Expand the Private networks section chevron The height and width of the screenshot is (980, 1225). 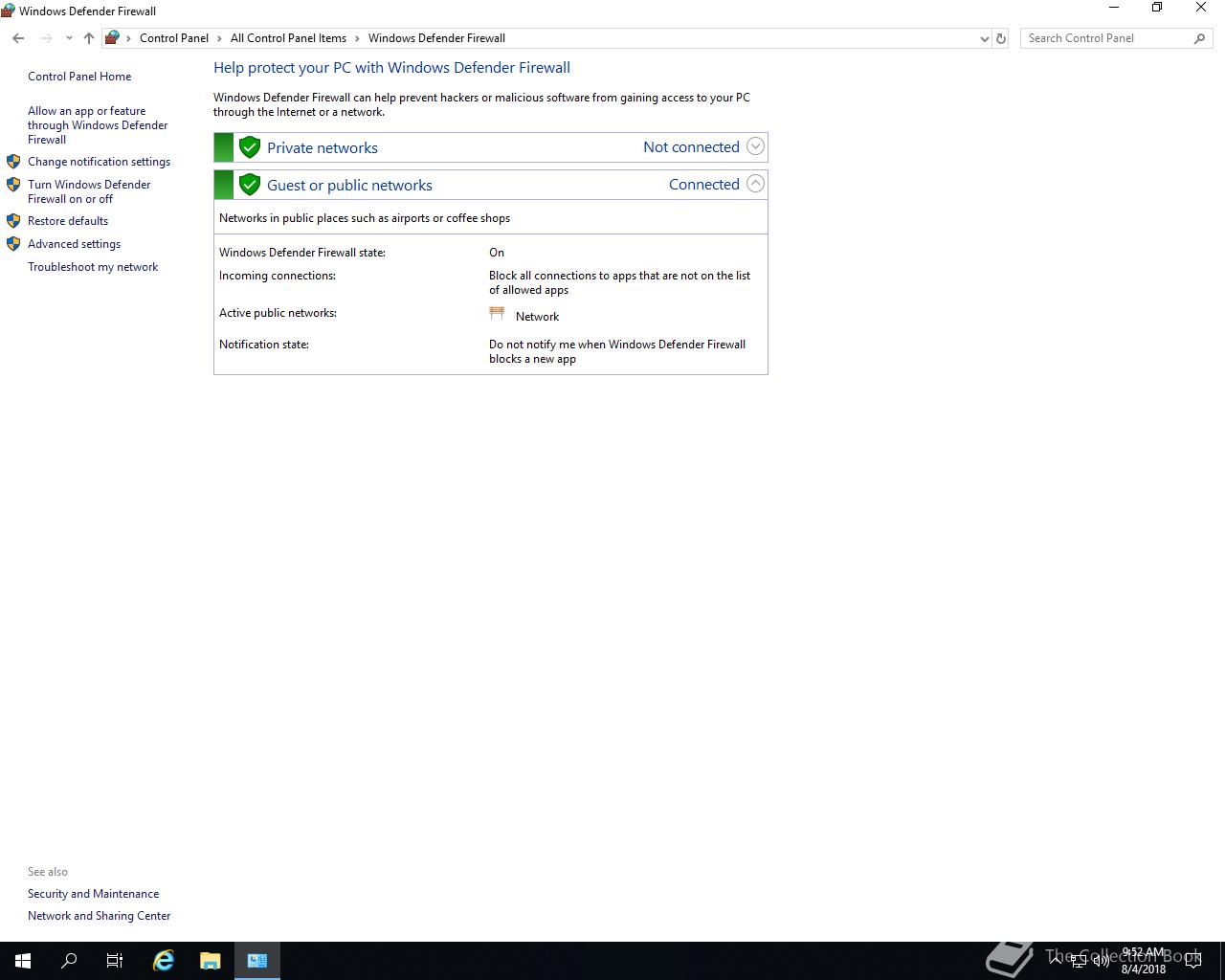[755, 146]
